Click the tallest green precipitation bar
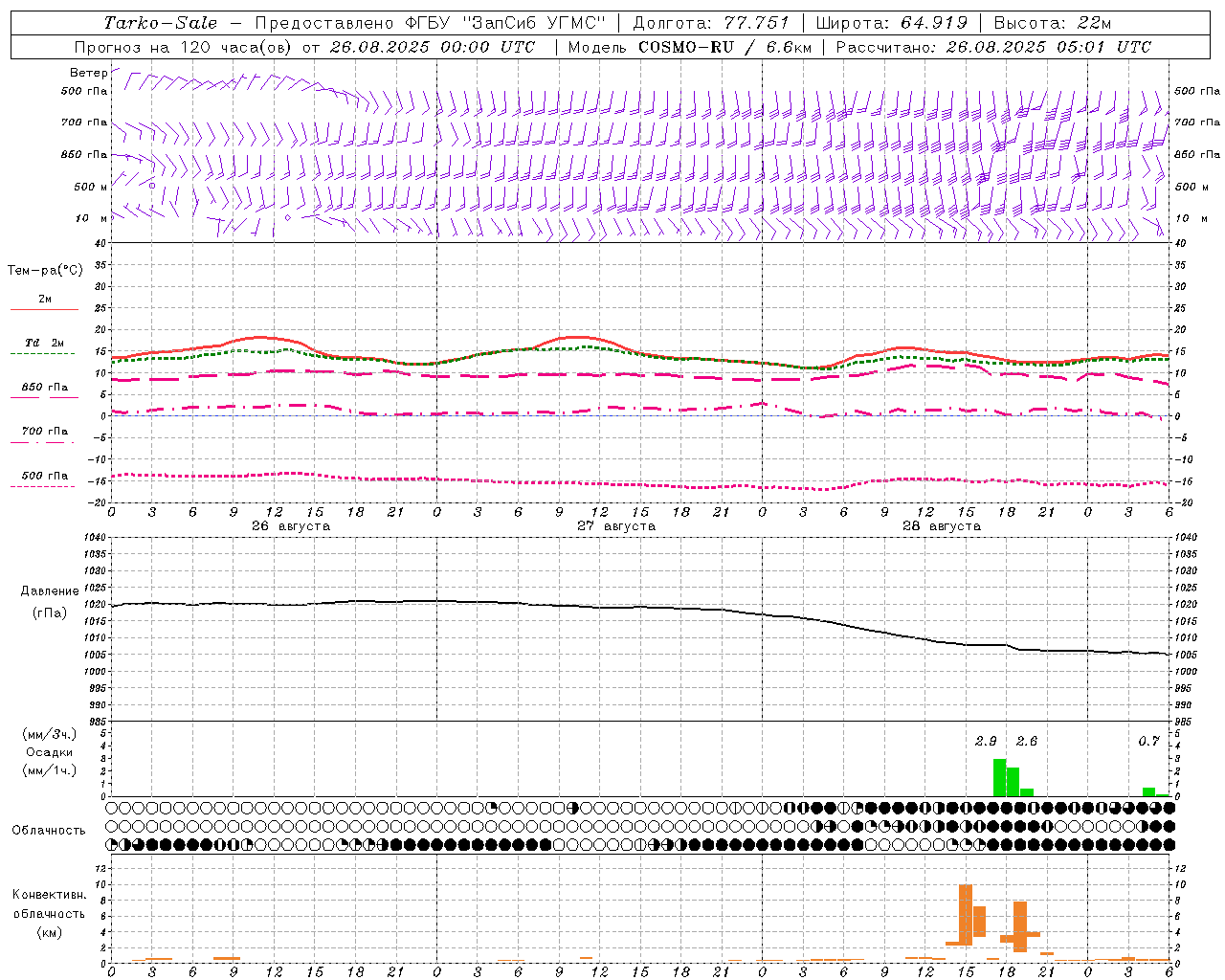Viewport: 1225px width, 980px height. click(x=999, y=777)
